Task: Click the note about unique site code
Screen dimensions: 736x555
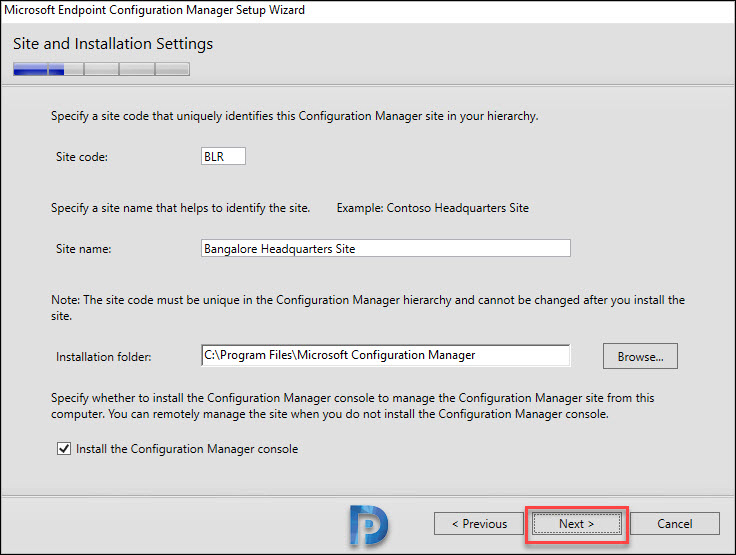Action: click(x=368, y=308)
